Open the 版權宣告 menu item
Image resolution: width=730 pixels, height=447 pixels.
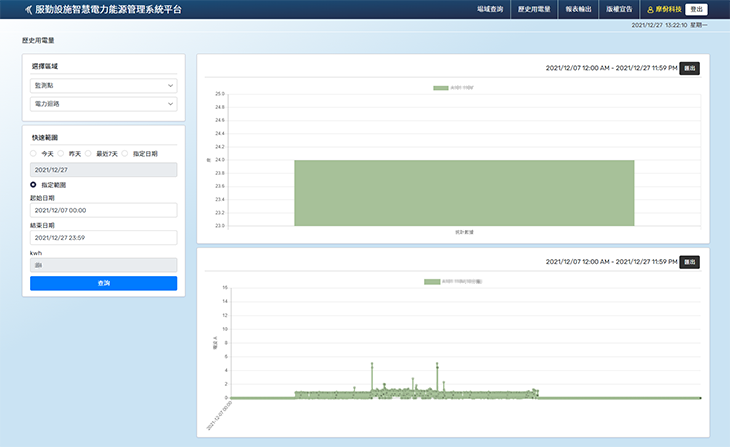[x=619, y=9]
